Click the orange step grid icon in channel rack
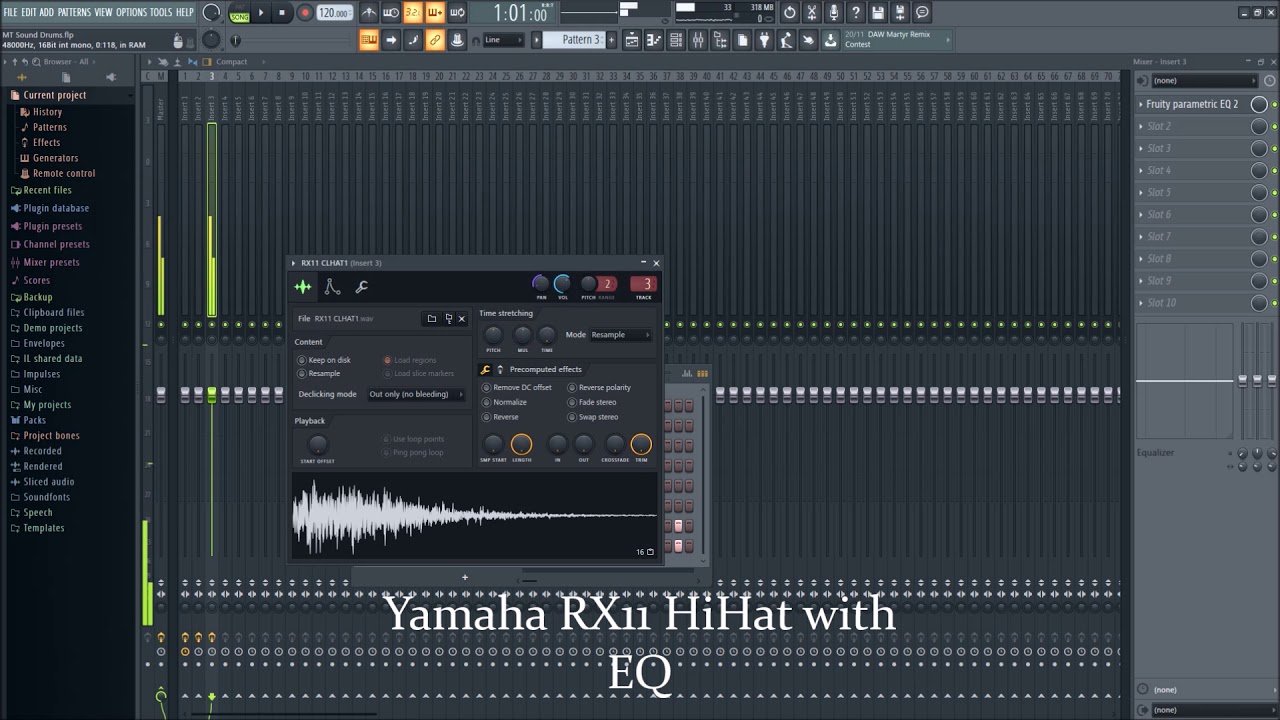Image resolution: width=1280 pixels, height=720 pixels. point(702,374)
